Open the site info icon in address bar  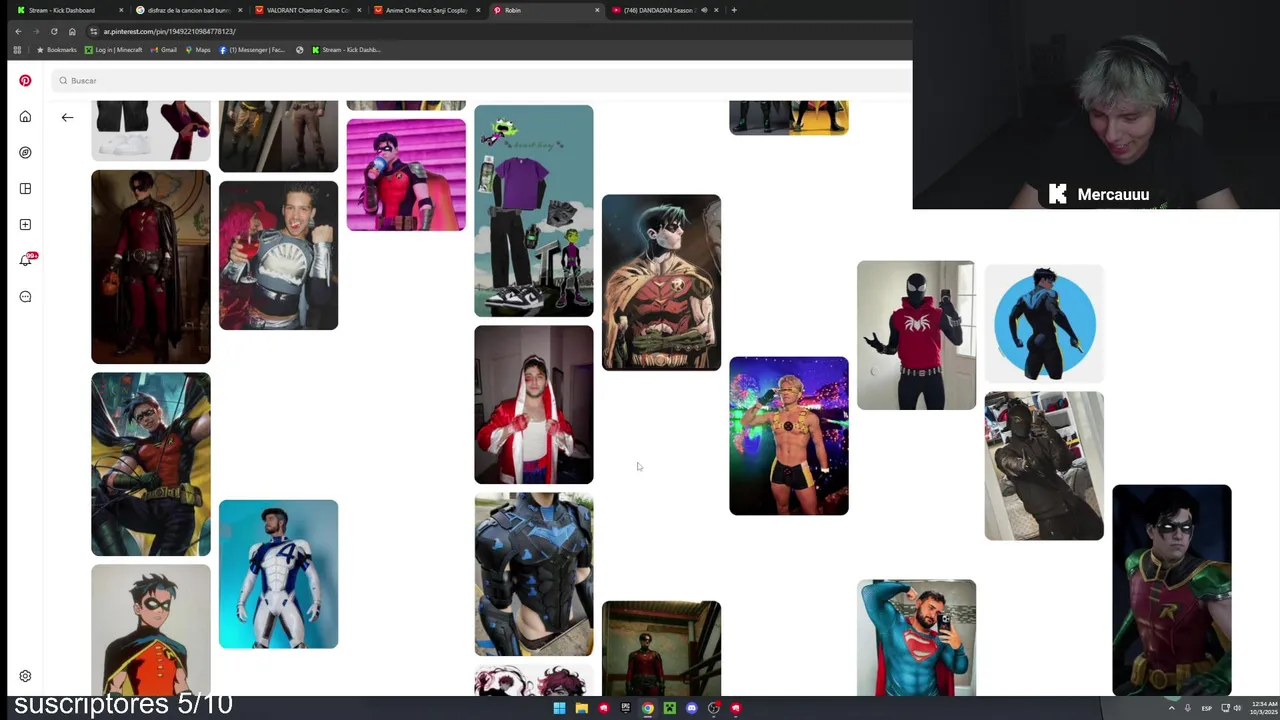(94, 31)
